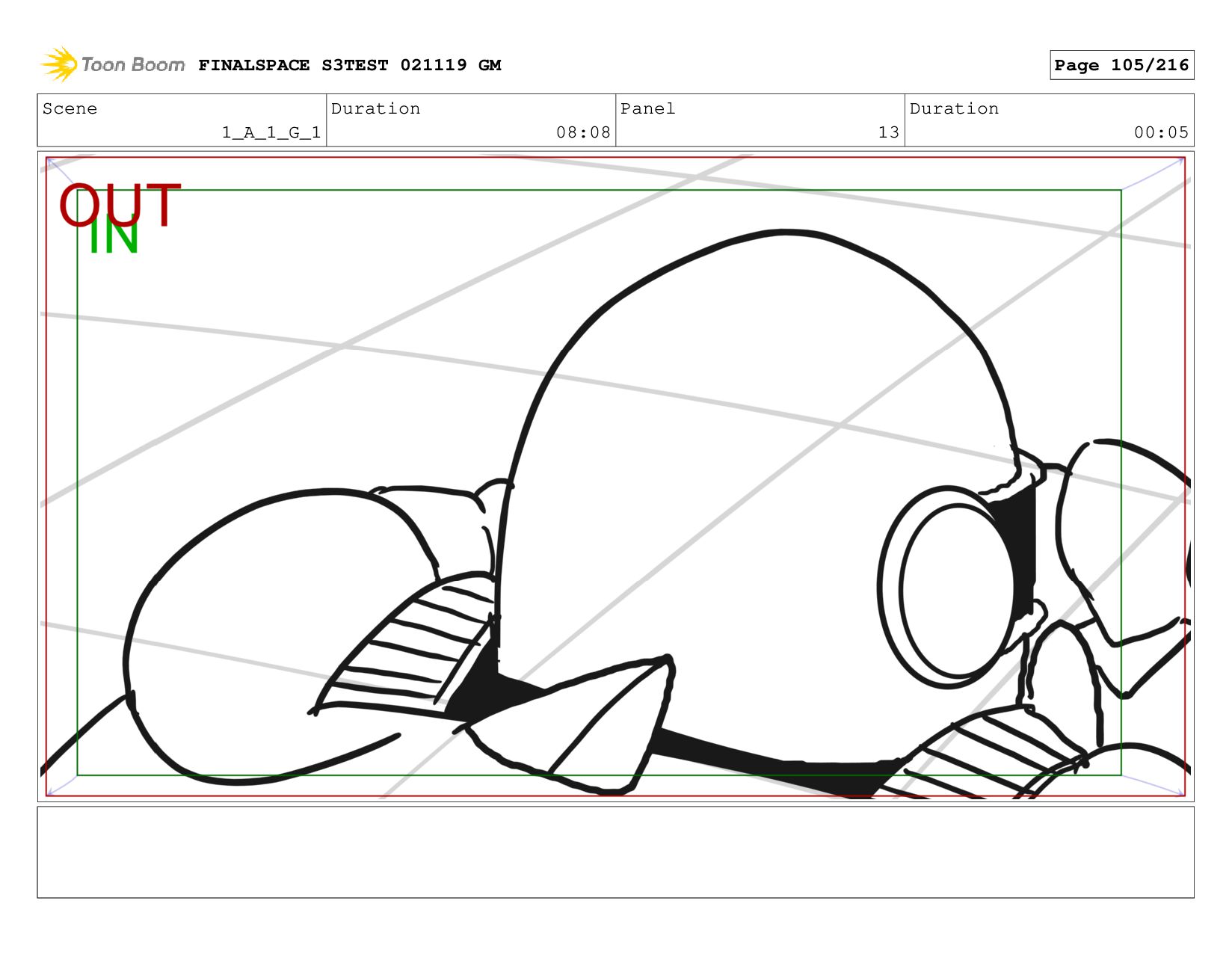Viewport: 1232px width, 954px height.
Task: Click scene name '1_A_1_G_1'
Action: (271, 132)
